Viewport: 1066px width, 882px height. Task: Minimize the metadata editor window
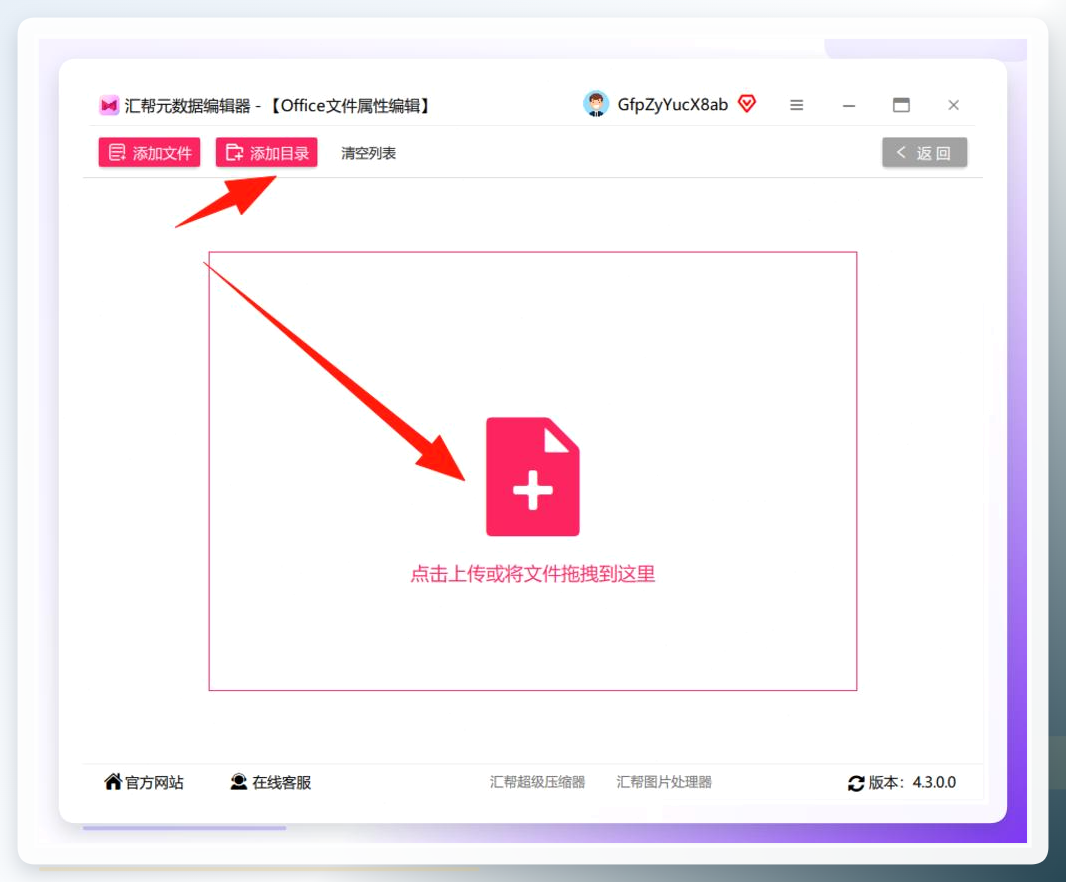(848, 105)
